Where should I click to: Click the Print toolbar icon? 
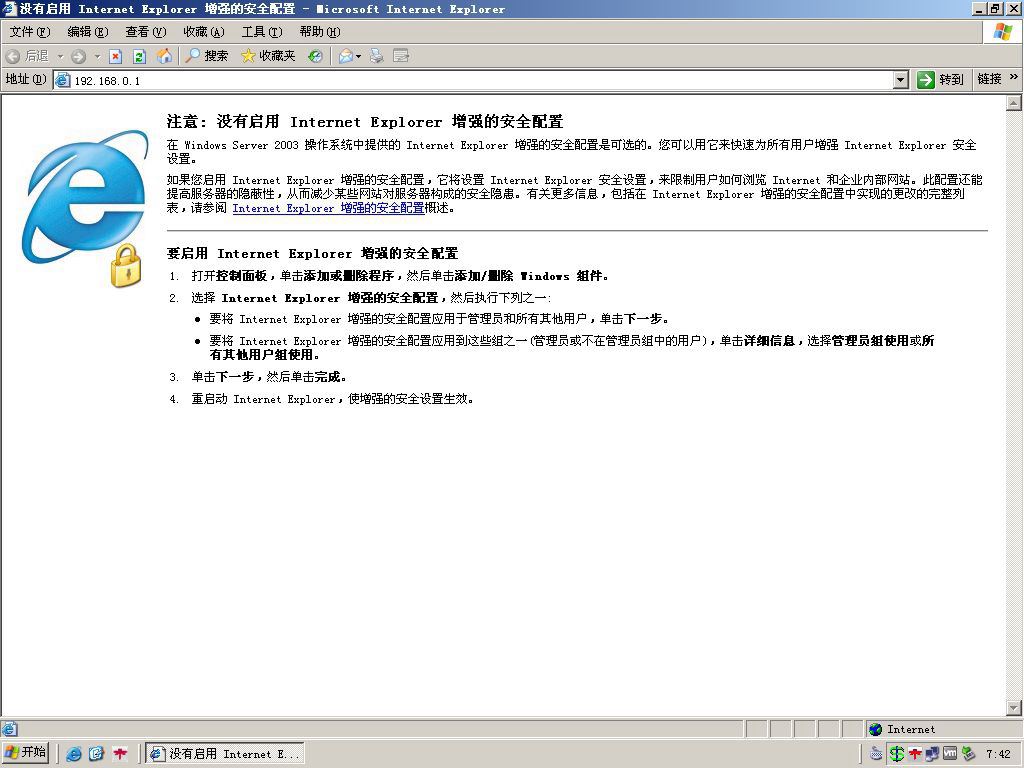(x=377, y=57)
